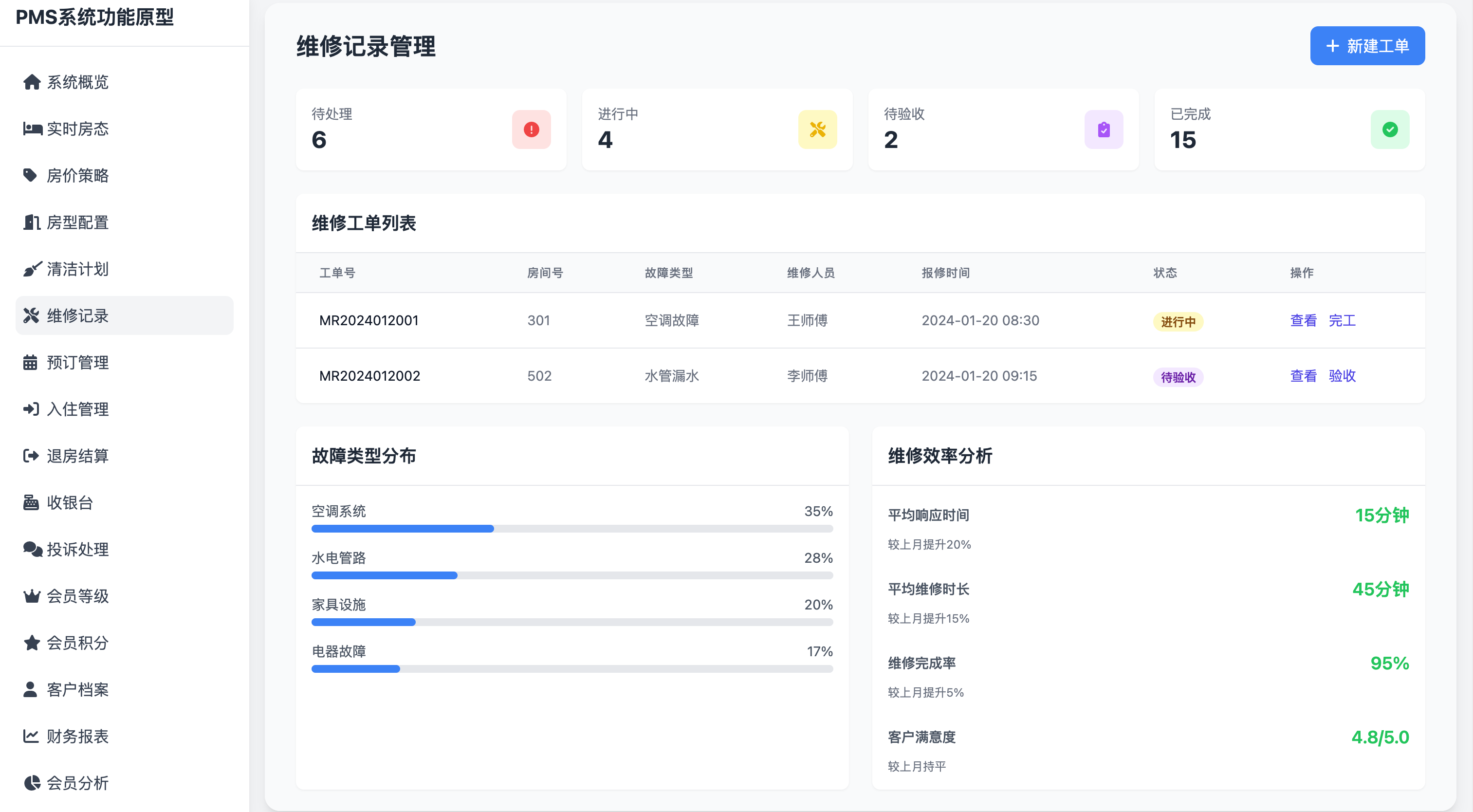Viewport: 1473px width, 812px height.
Task: Click 验收 for work order MR2024012002
Action: tap(1342, 376)
